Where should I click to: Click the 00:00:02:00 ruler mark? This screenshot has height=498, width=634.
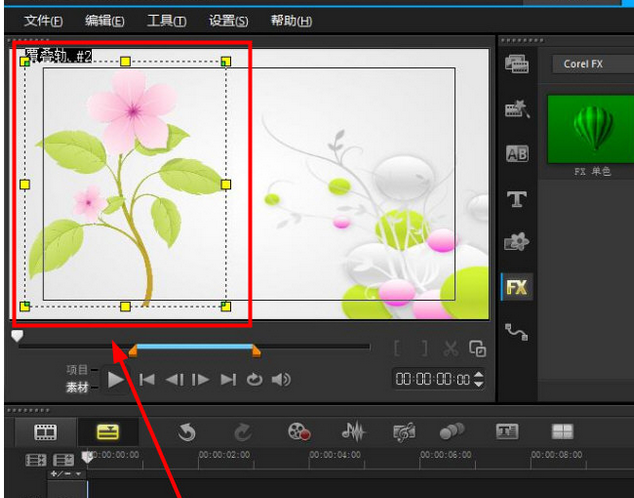click(224, 455)
